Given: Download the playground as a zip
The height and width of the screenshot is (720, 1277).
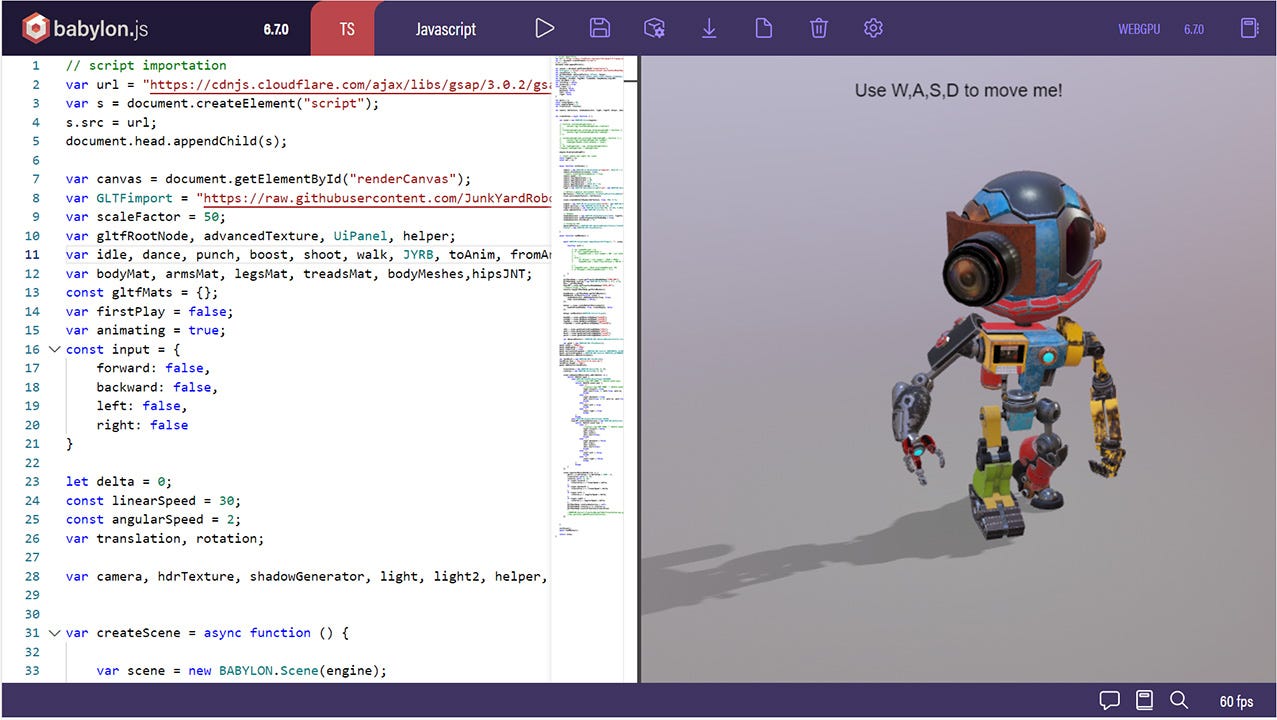Looking at the screenshot, I should pos(709,28).
